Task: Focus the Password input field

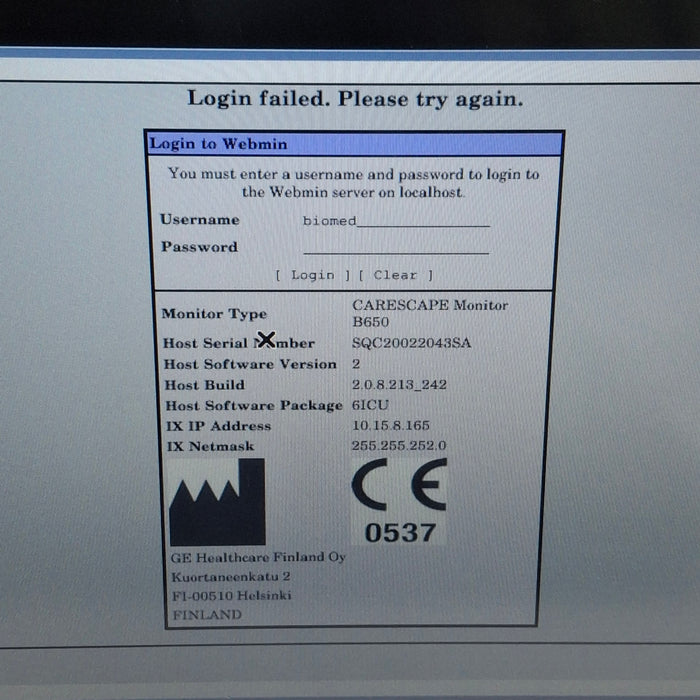Action: coord(396,248)
